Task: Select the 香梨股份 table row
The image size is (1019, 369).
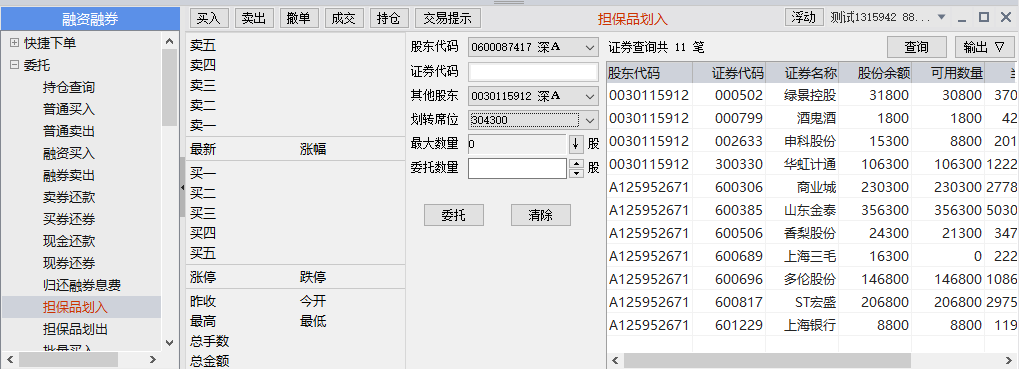Action: 812,233
